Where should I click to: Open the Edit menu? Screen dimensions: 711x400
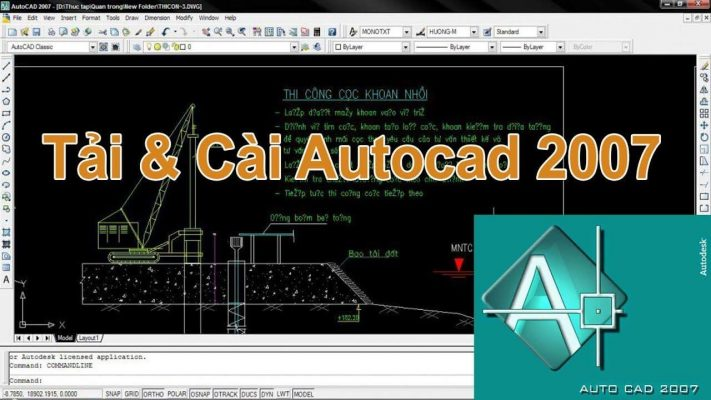pos(32,18)
